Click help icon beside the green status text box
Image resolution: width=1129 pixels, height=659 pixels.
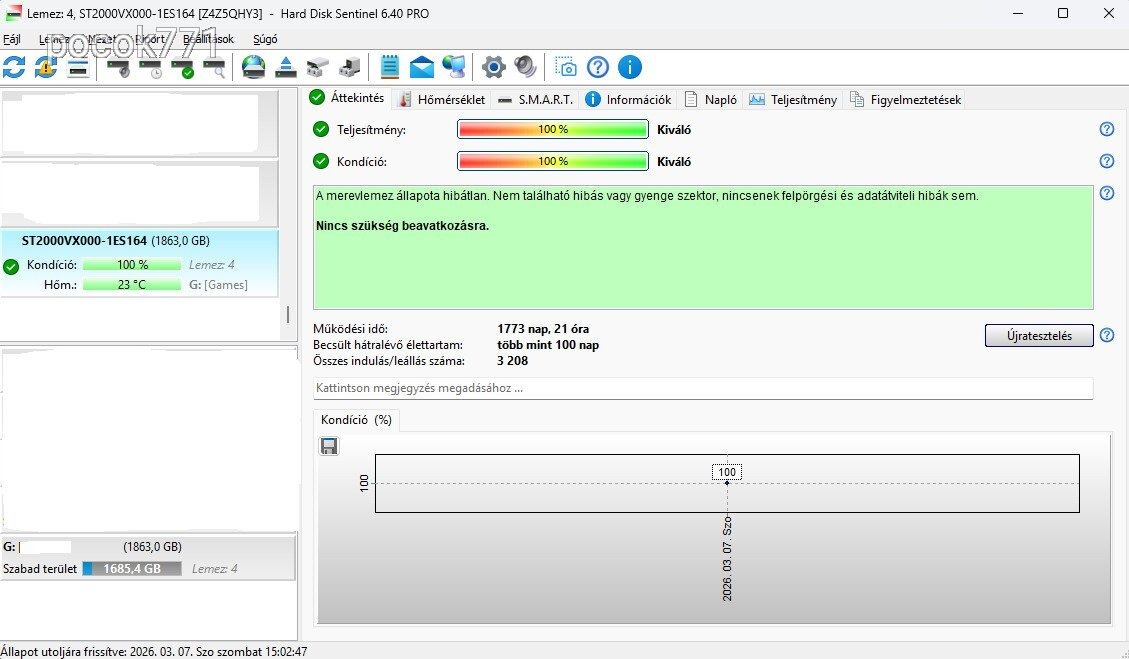[x=1107, y=193]
